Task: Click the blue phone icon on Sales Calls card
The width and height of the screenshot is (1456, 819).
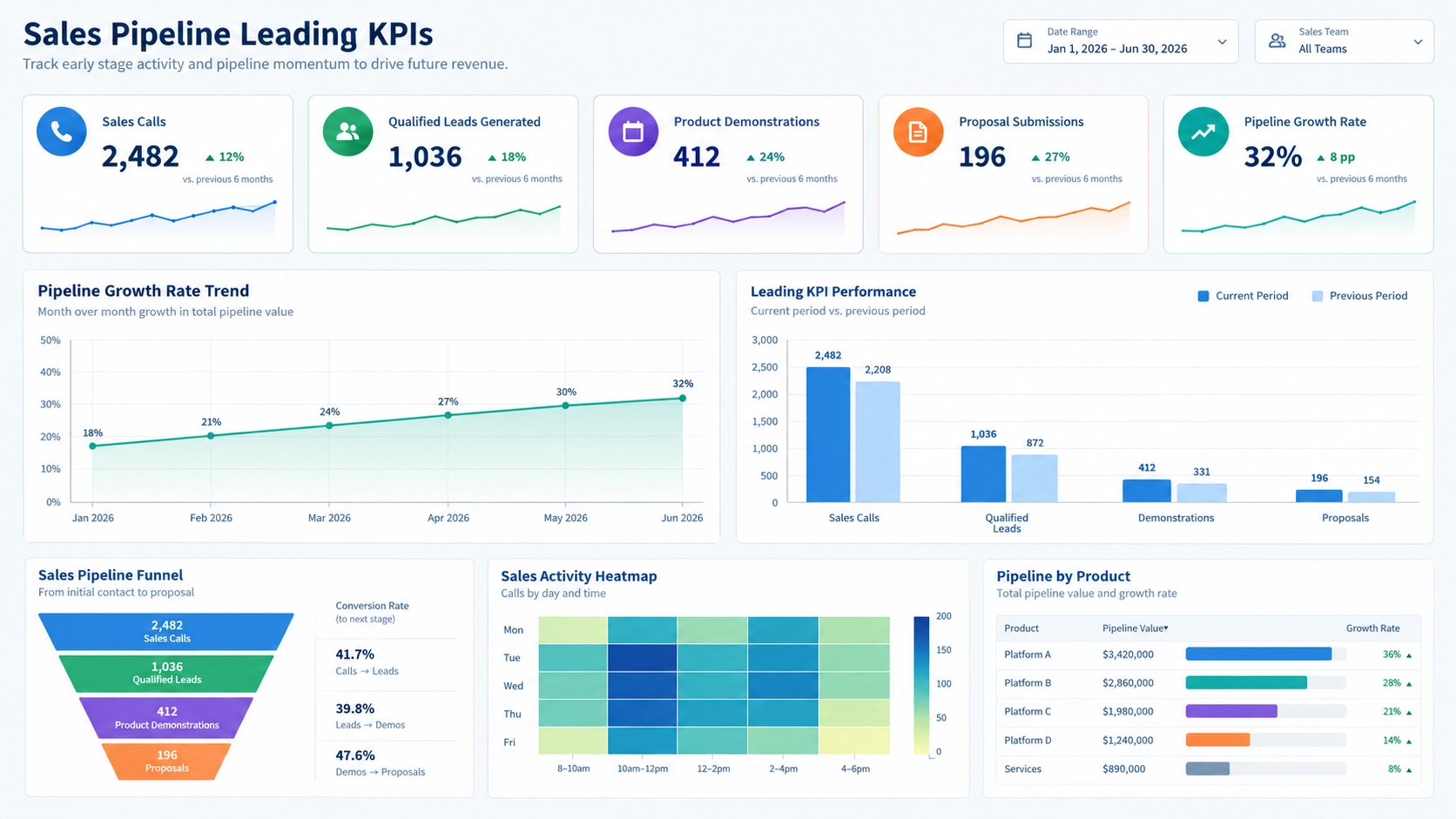Action: click(61, 131)
